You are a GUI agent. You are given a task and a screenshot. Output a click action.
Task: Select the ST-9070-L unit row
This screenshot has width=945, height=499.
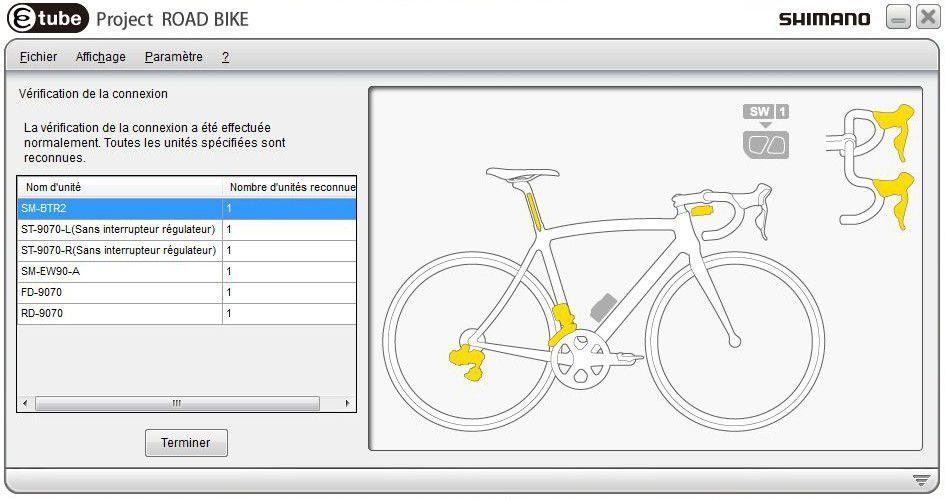point(187,230)
